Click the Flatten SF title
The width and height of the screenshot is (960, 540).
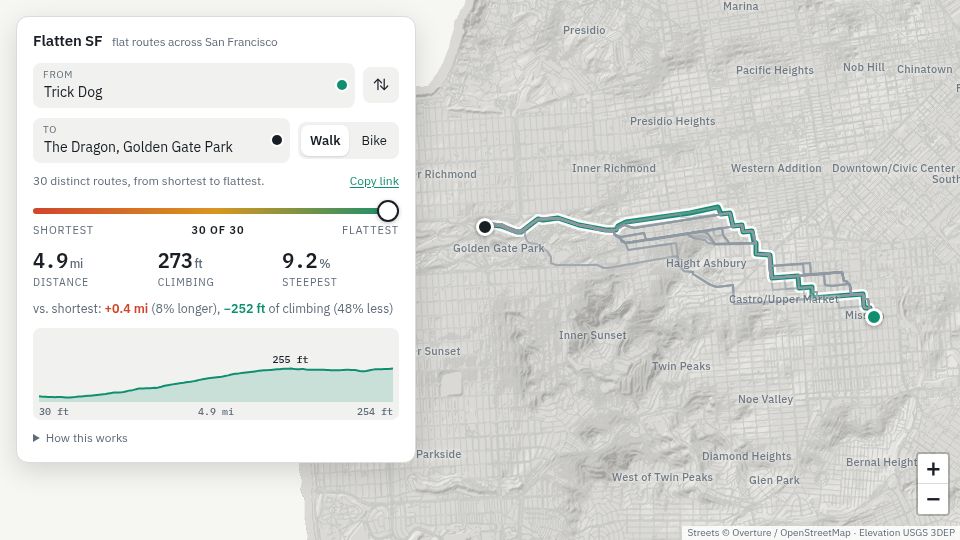pos(67,41)
